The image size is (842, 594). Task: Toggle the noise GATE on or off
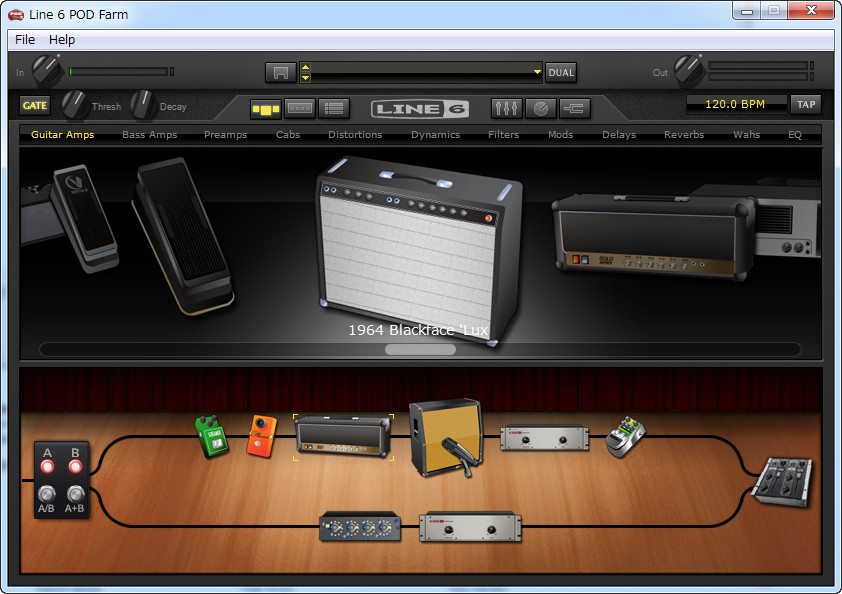pos(35,106)
